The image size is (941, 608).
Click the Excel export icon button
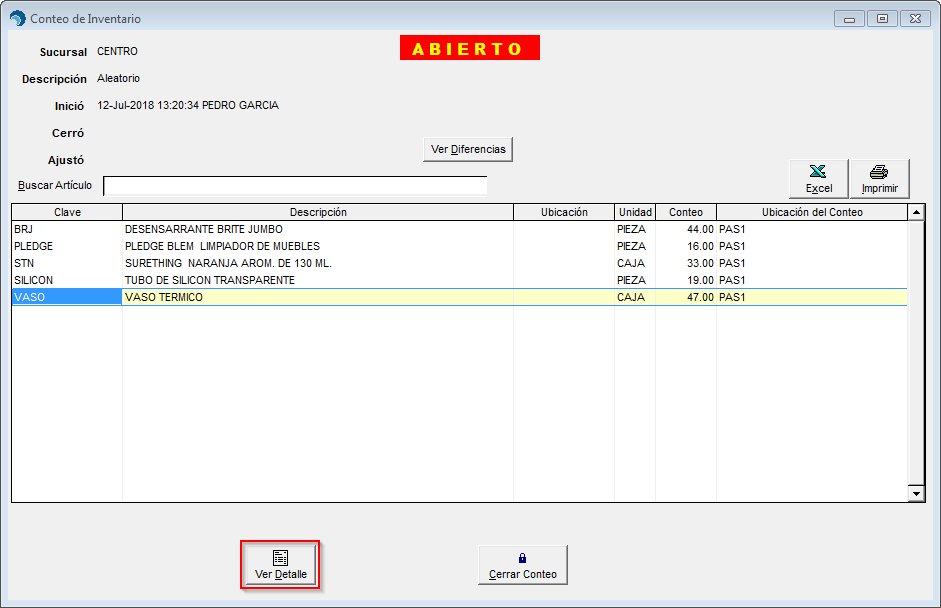click(818, 179)
